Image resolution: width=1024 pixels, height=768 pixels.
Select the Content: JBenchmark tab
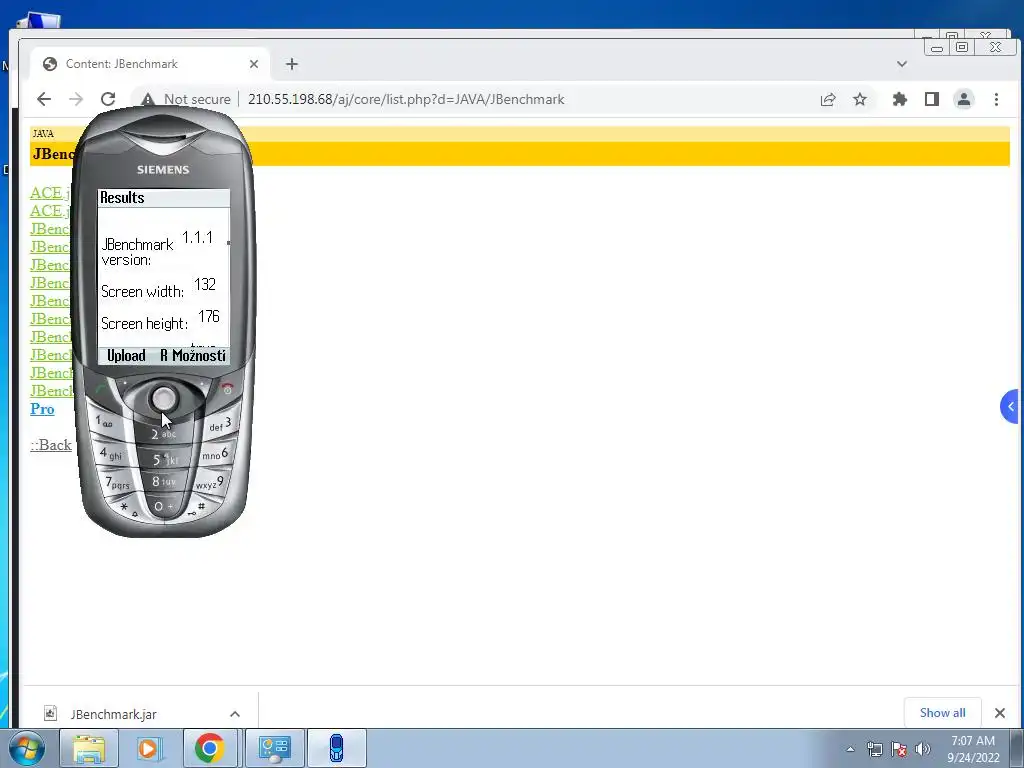point(150,64)
